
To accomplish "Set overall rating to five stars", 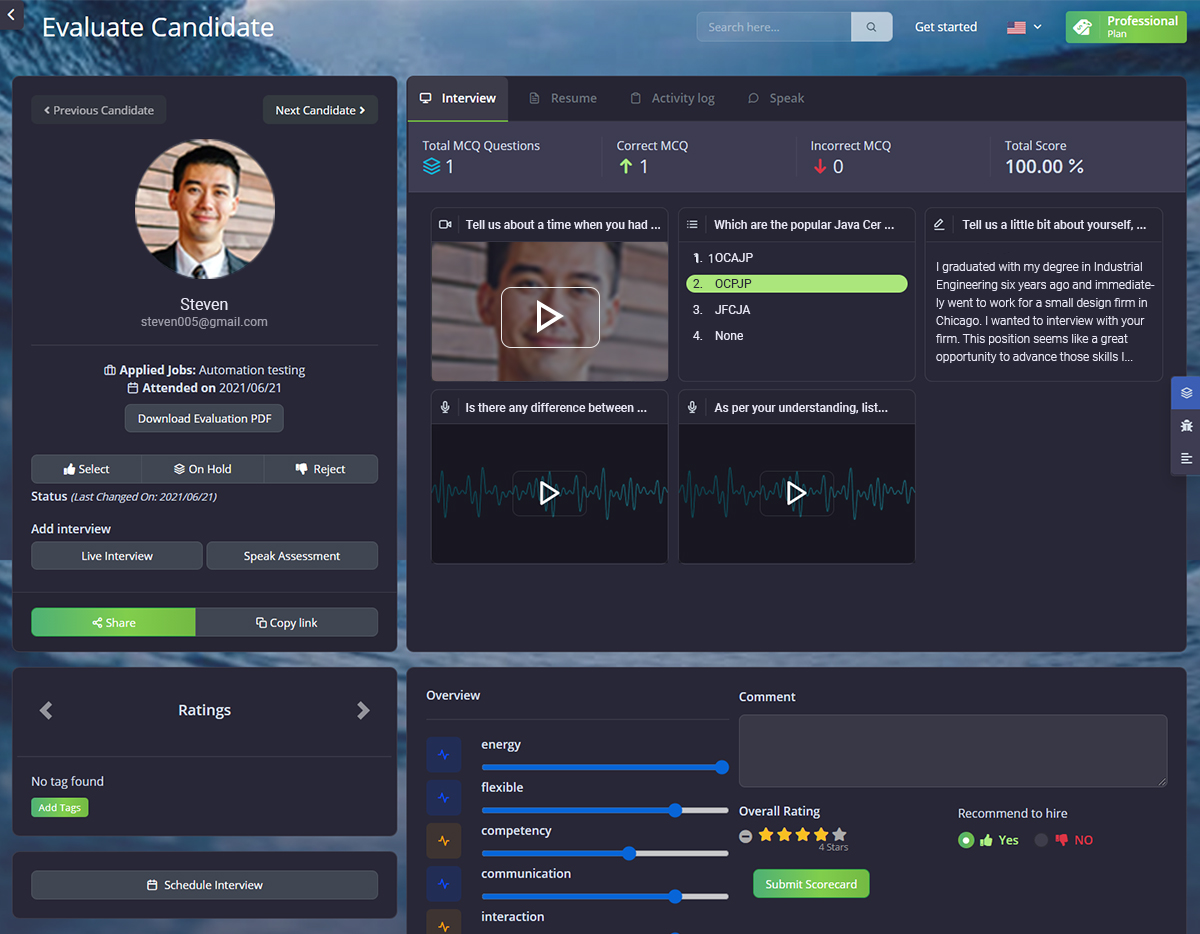I will (839, 834).
